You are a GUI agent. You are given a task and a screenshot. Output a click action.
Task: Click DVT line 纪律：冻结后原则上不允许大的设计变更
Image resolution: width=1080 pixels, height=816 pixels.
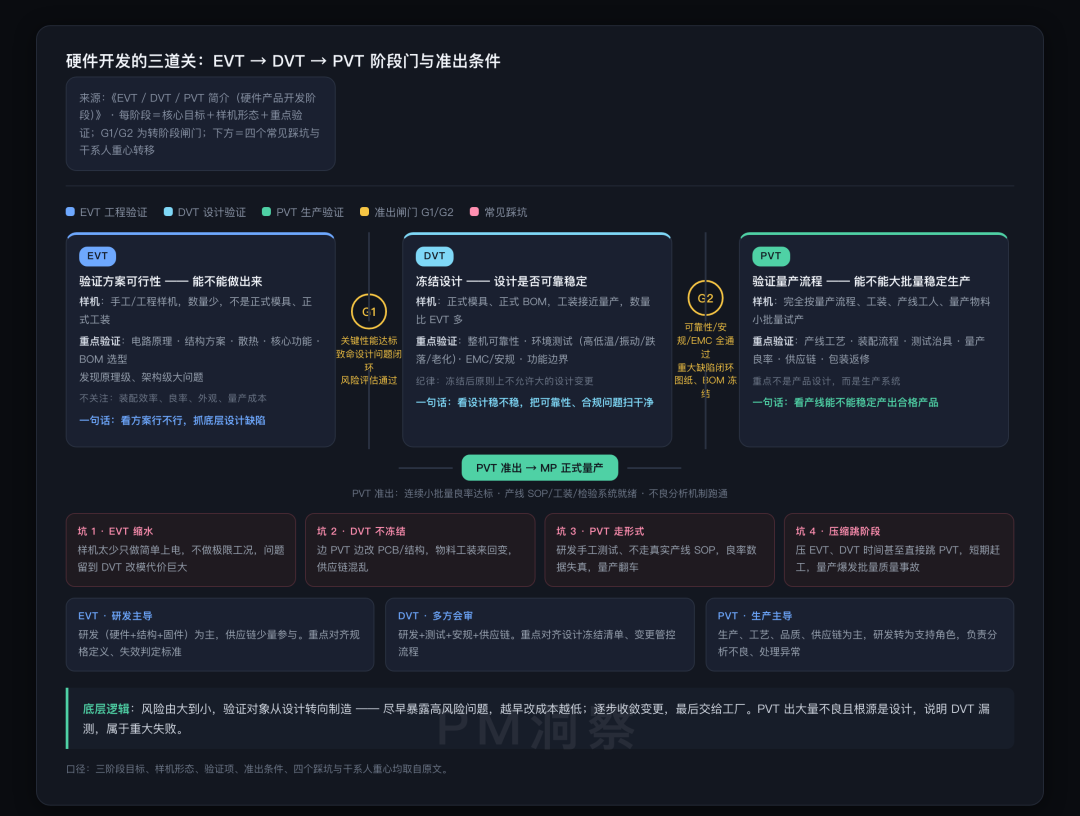(504, 381)
